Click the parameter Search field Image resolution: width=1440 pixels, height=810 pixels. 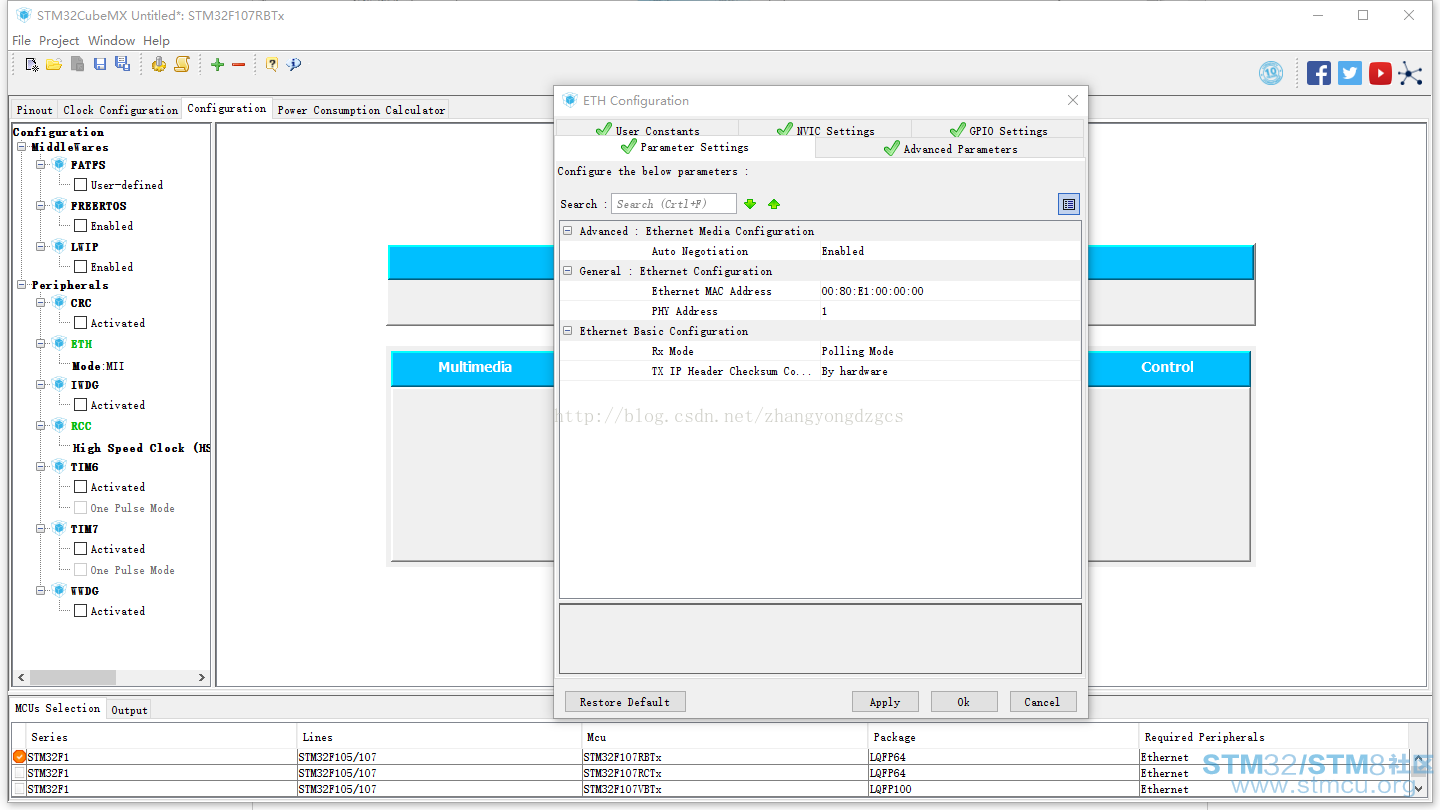click(674, 204)
